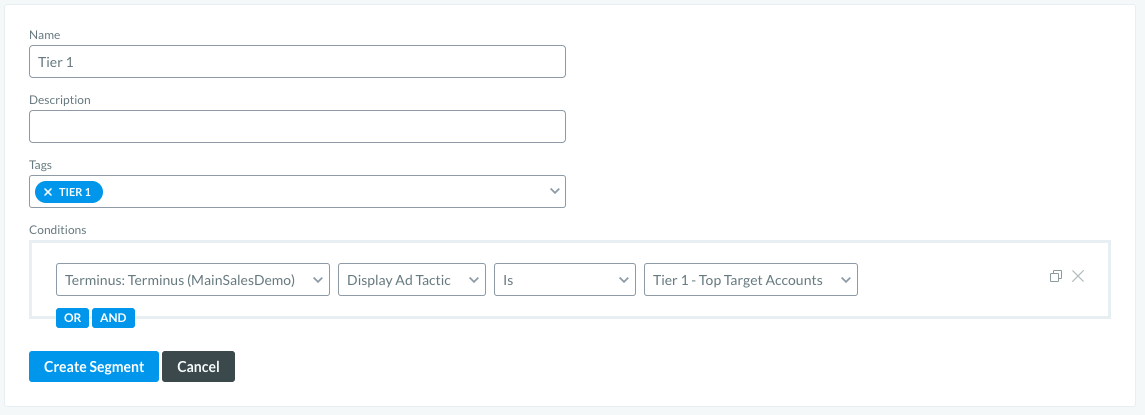Focus the empty Description field

297,126
